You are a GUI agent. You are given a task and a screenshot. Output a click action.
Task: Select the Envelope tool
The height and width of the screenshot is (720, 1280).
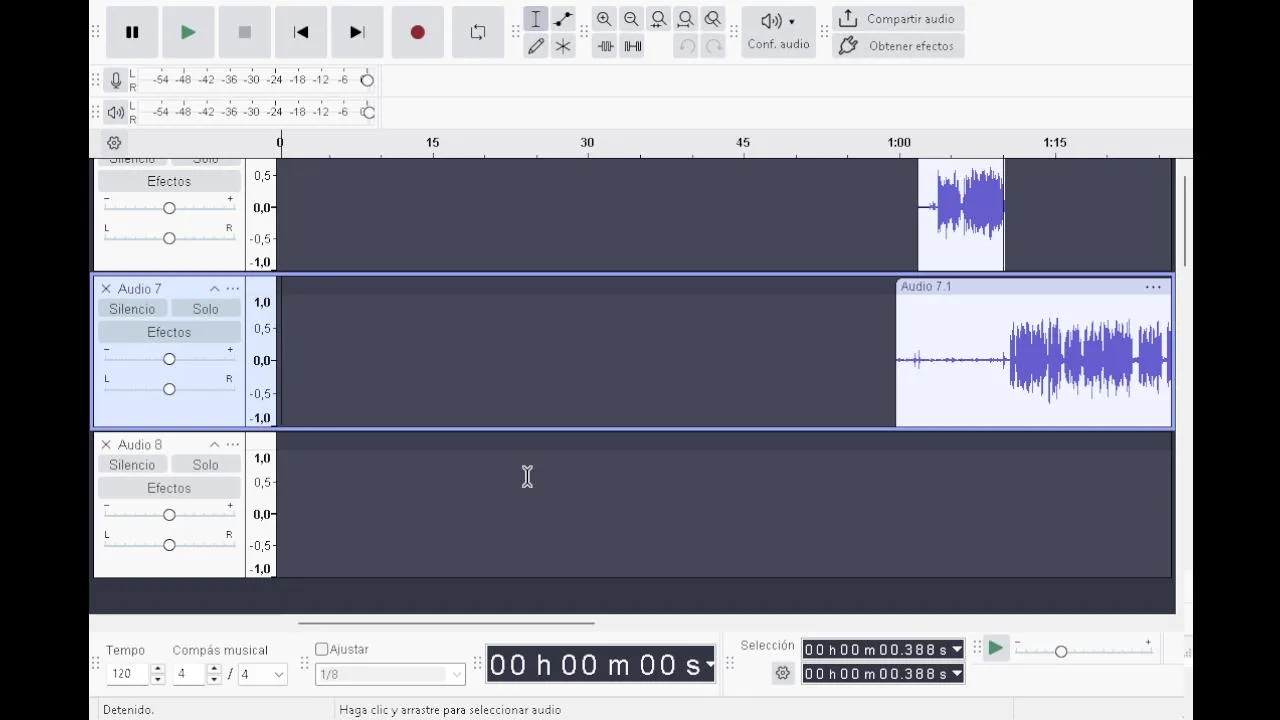(x=563, y=19)
